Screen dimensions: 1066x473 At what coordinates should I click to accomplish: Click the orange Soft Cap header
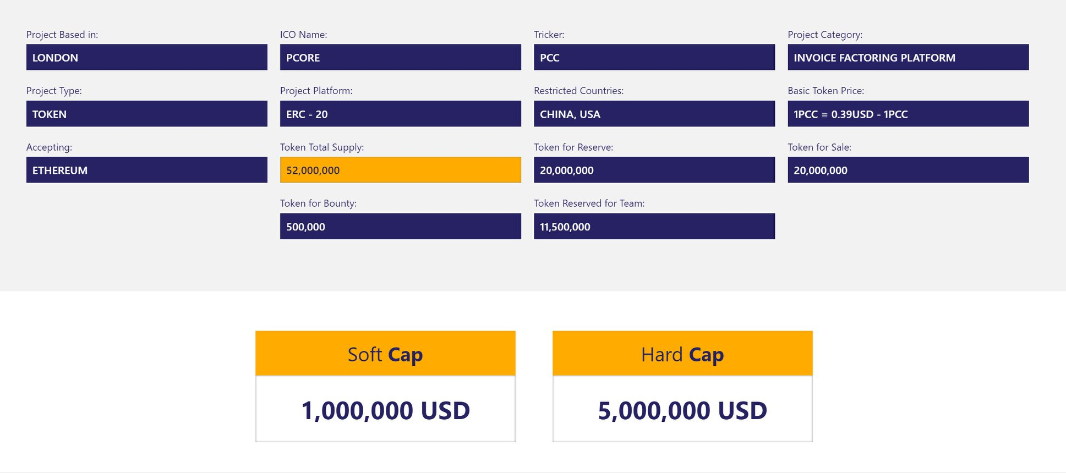385,354
